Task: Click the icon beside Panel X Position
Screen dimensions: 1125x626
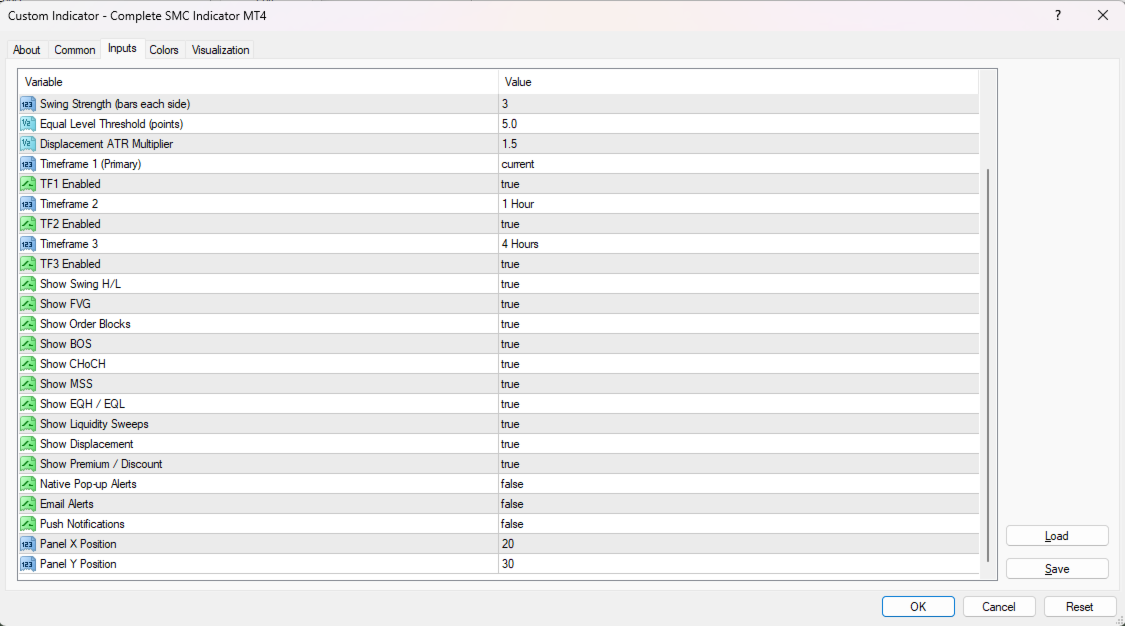Action: (x=27, y=544)
